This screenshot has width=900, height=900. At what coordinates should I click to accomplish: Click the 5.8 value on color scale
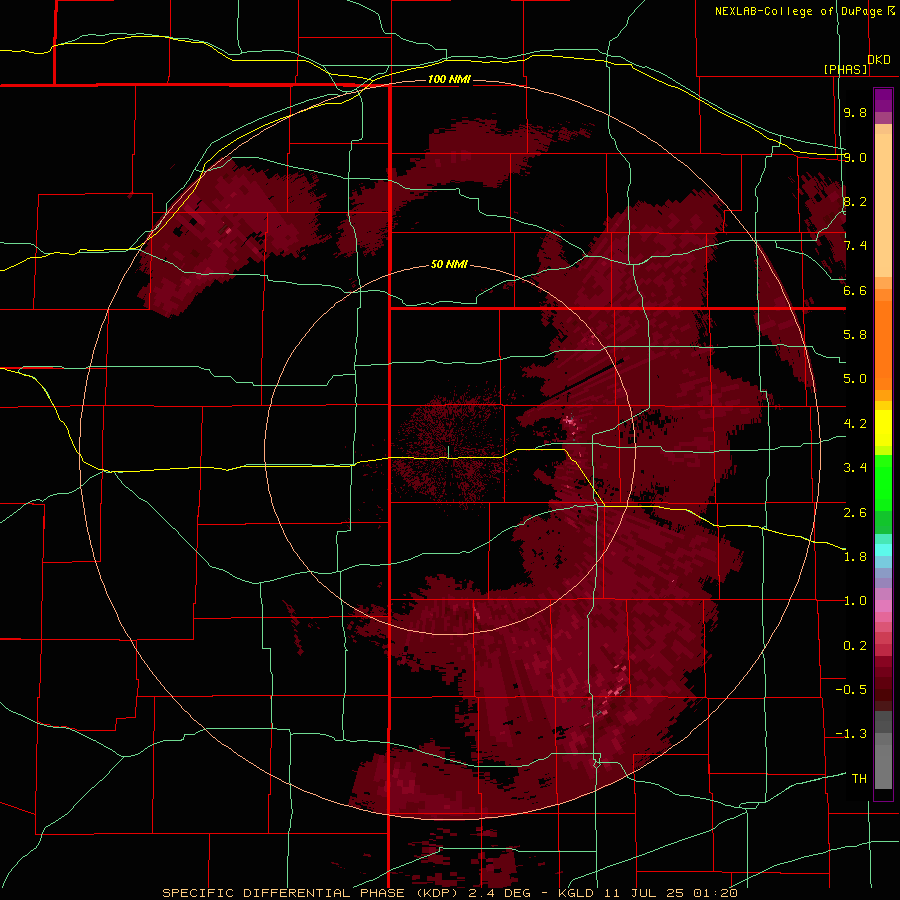[855, 335]
